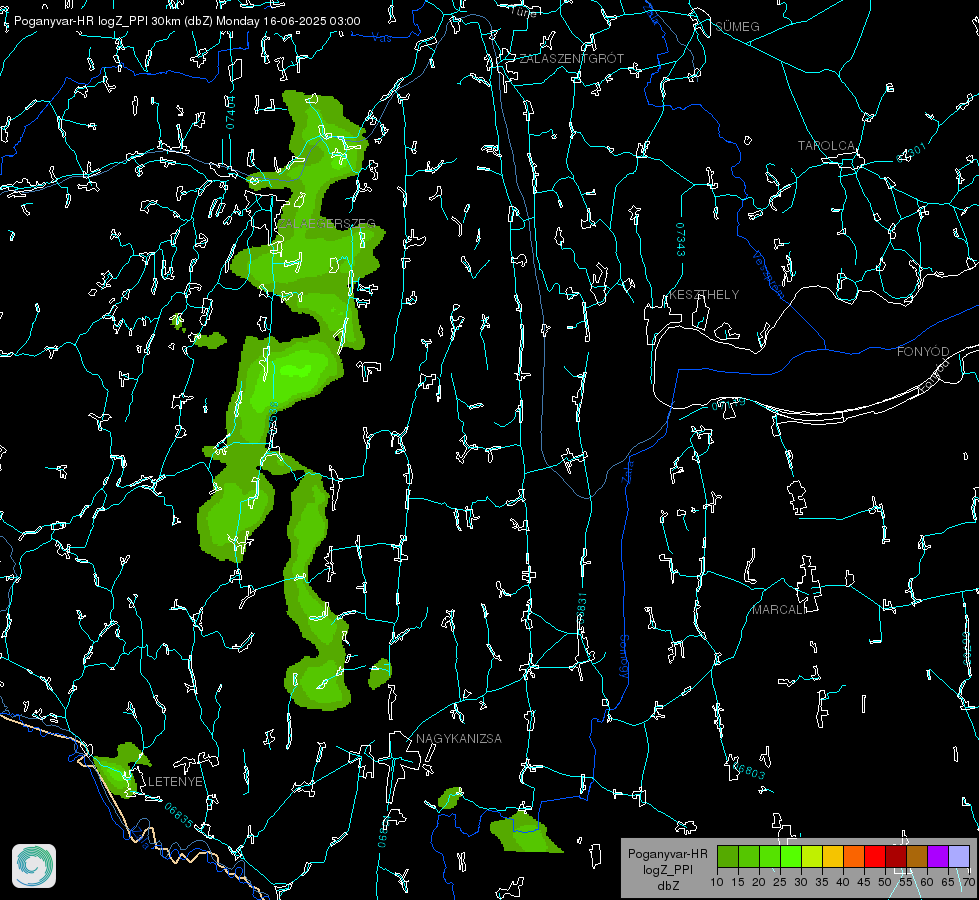
Task: Select the 30–35 dBZ yellow-green swatch
Action: 812,856
